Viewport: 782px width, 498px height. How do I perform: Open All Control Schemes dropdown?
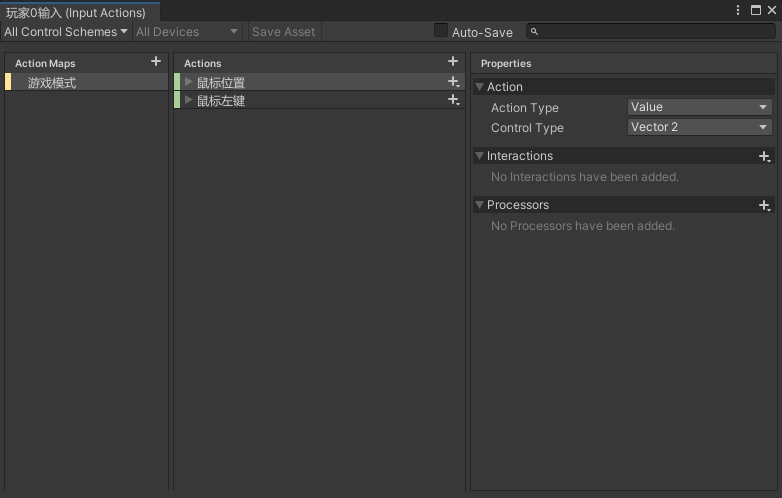pyautogui.click(x=66, y=32)
